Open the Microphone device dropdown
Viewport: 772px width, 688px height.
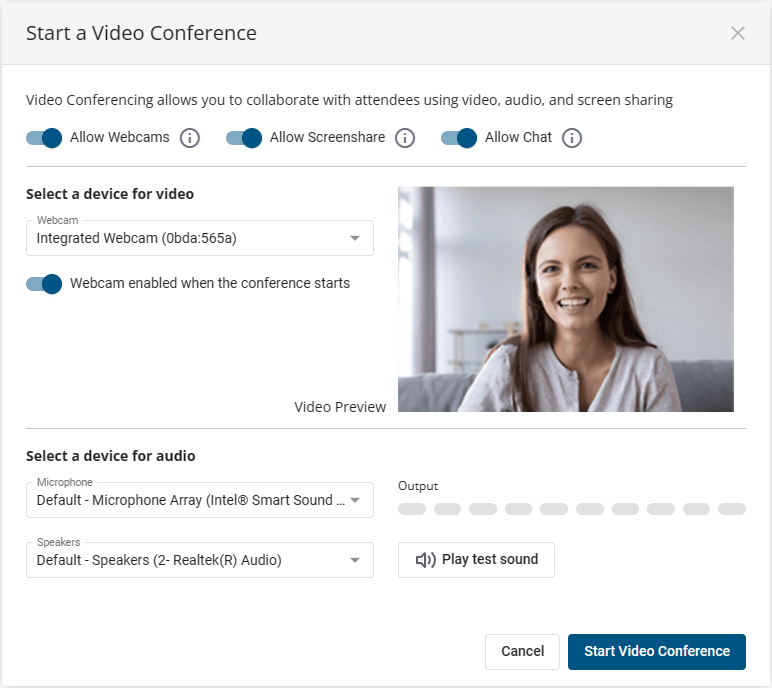[x=200, y=500]
